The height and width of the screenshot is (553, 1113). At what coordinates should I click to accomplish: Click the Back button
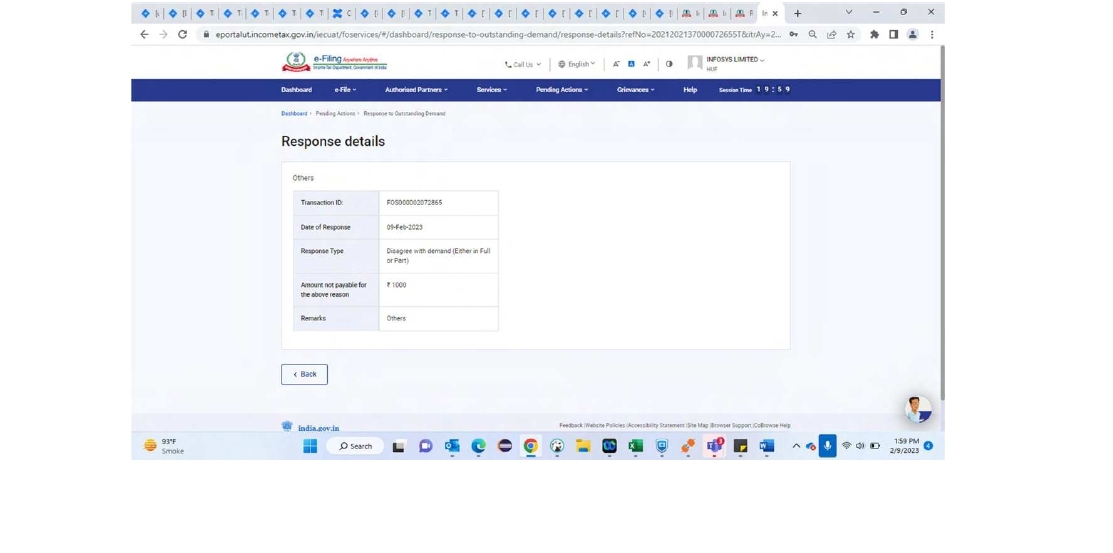[x=304, y=374]
